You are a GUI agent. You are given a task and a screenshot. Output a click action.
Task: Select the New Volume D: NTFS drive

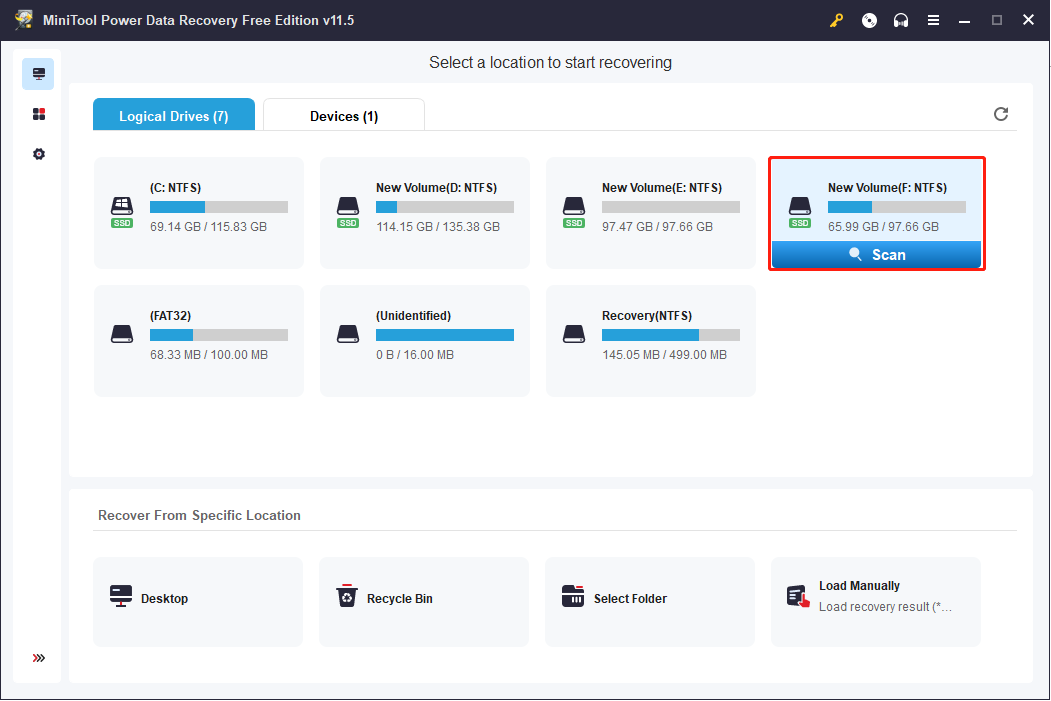pos(425,212)
